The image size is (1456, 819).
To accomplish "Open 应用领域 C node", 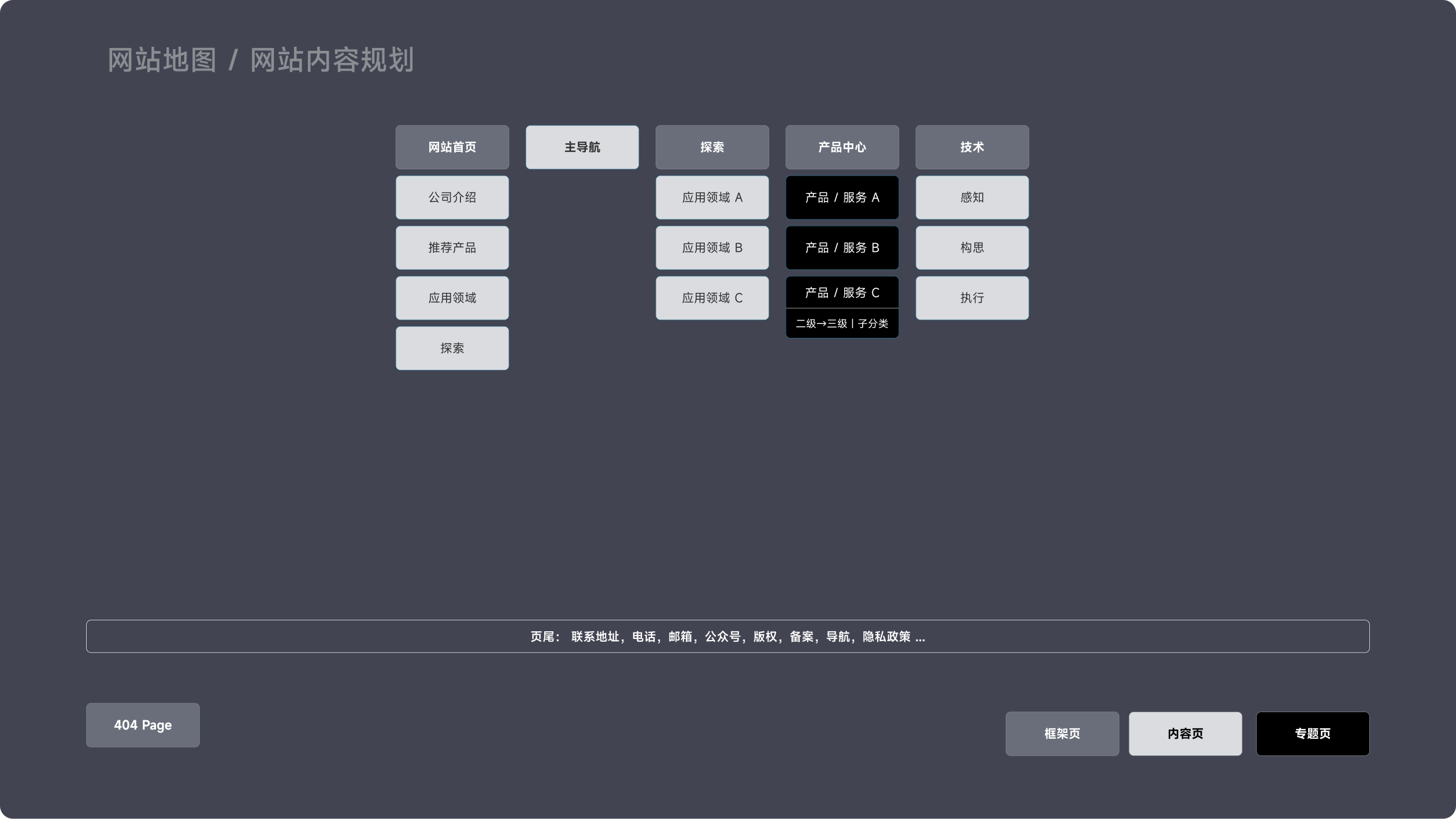I will coord(712,297).
